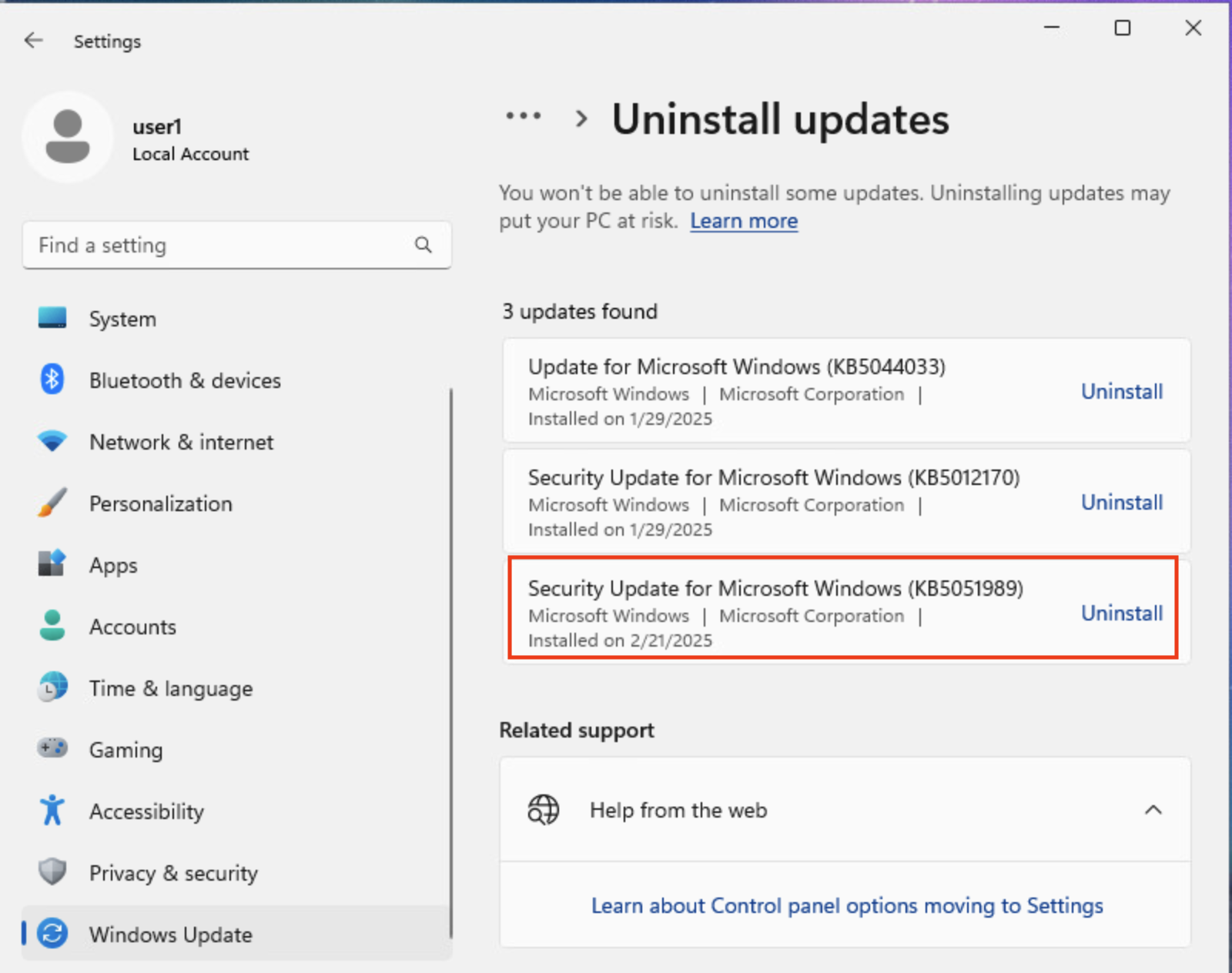Viewport: 1232px width, 973px height.
Task: Click the Bluetooth icon in sidebar
Action: pyautogui.click(x=52, y=380)
